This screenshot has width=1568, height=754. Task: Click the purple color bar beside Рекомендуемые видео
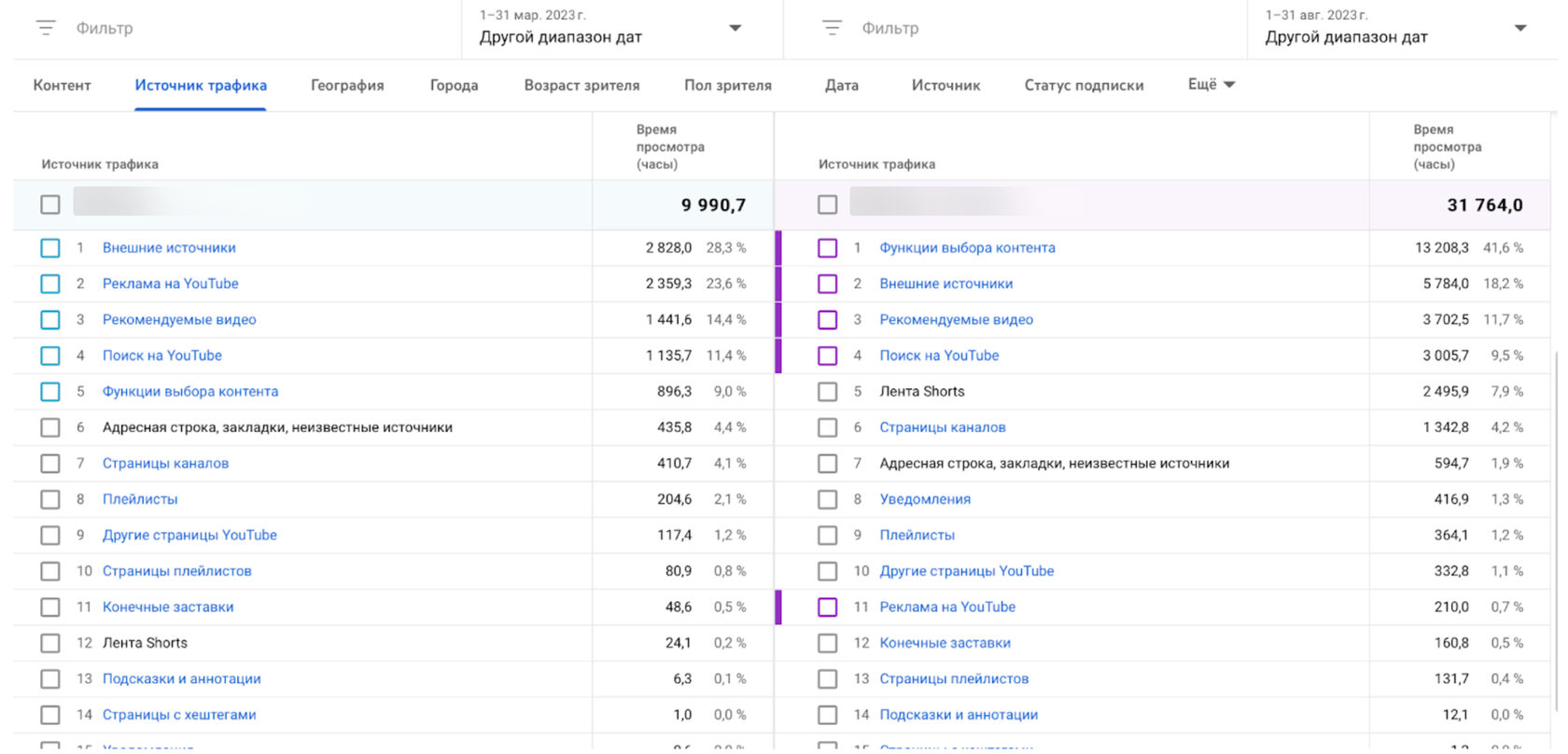click(x=778, y=319)
